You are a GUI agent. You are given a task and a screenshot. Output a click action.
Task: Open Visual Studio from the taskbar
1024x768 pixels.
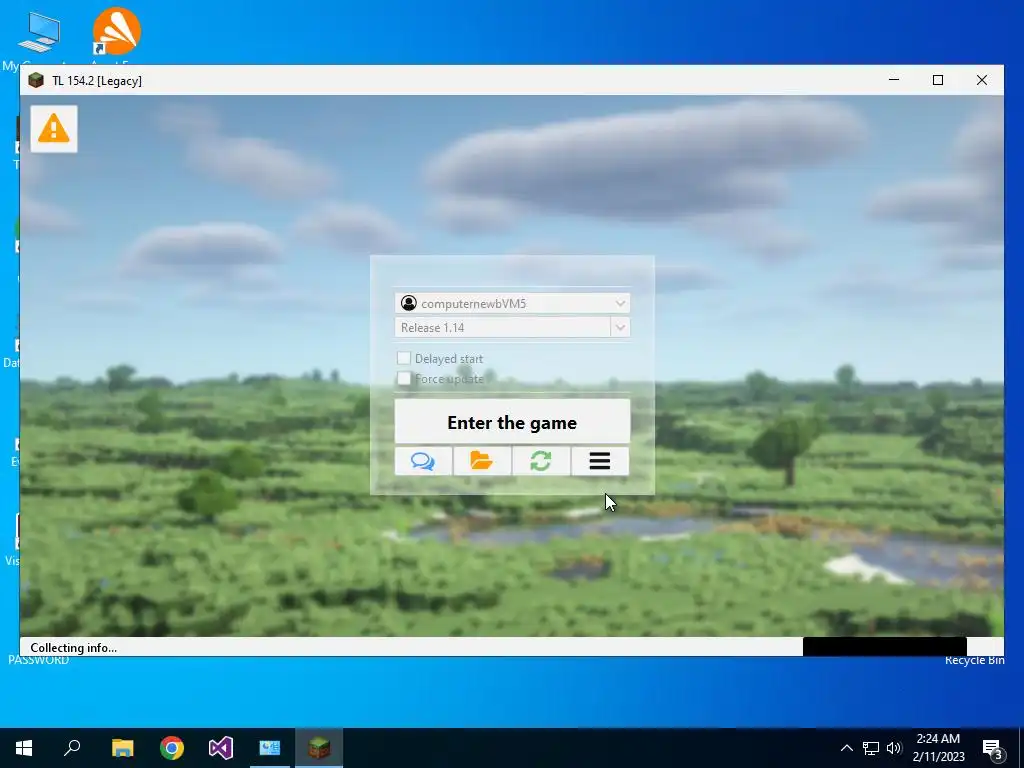click(221, 748)
